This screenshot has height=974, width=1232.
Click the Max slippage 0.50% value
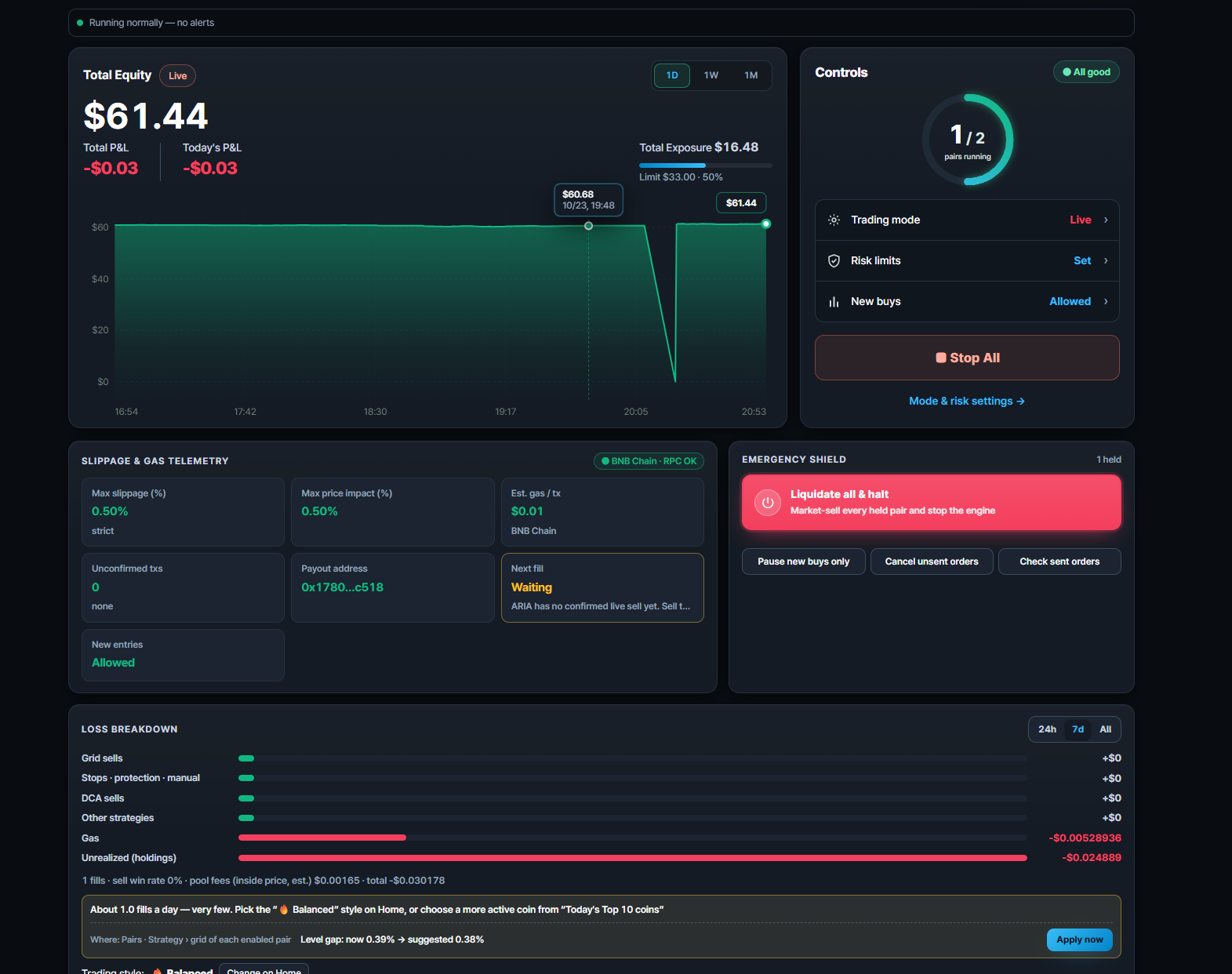pyautogui.click(x=110, y=511)
